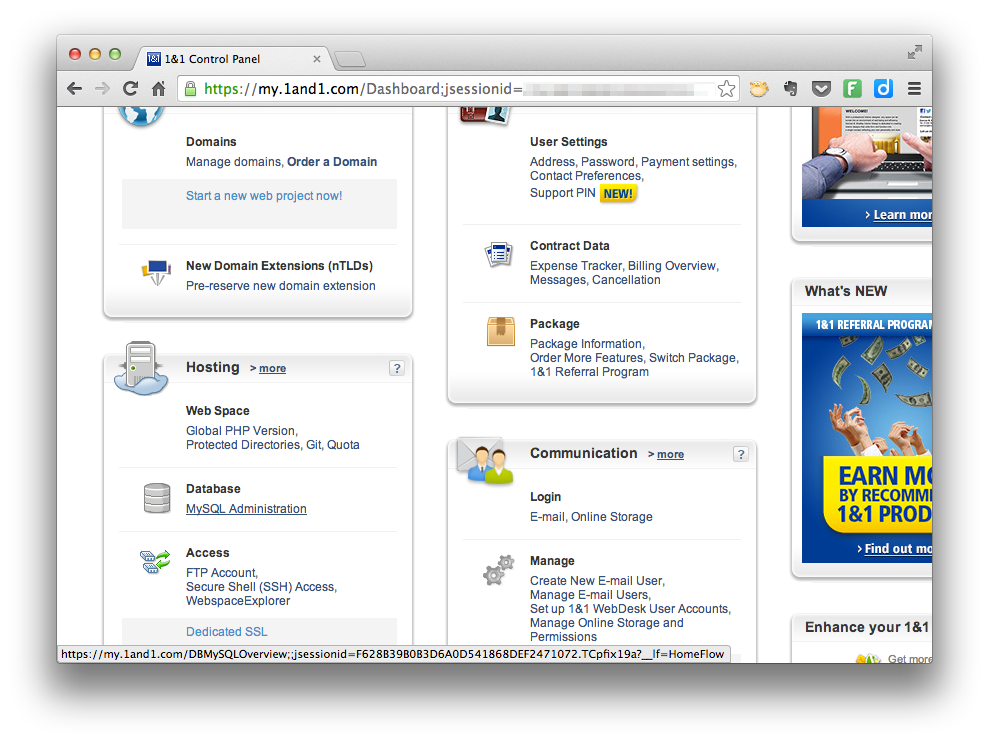Bookmark the page with the star icon
The height and width of the screenshot is (742, 989).
[727, 89]
